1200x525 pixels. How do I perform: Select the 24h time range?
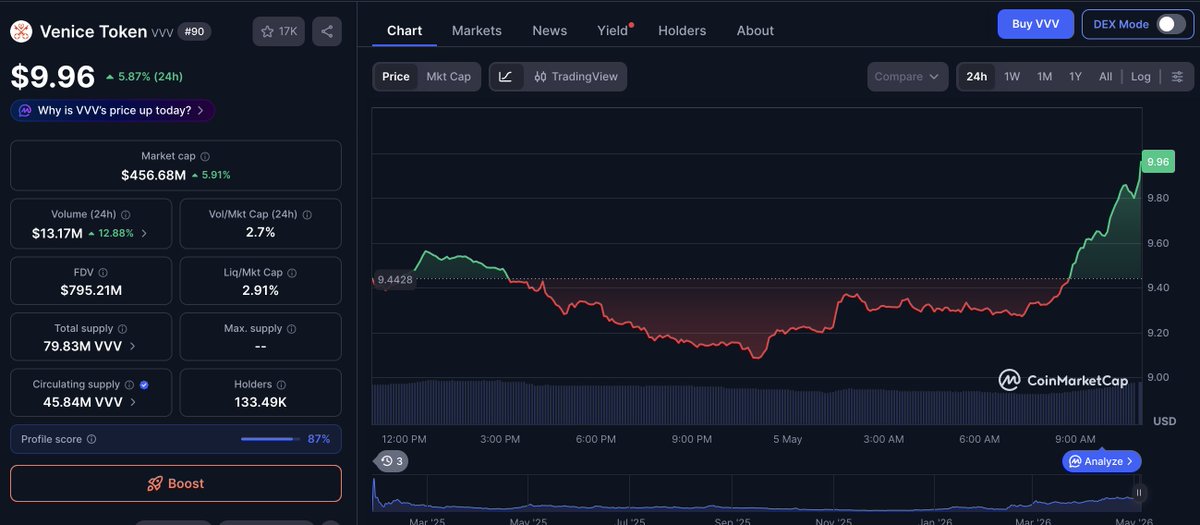click(977, 77)
